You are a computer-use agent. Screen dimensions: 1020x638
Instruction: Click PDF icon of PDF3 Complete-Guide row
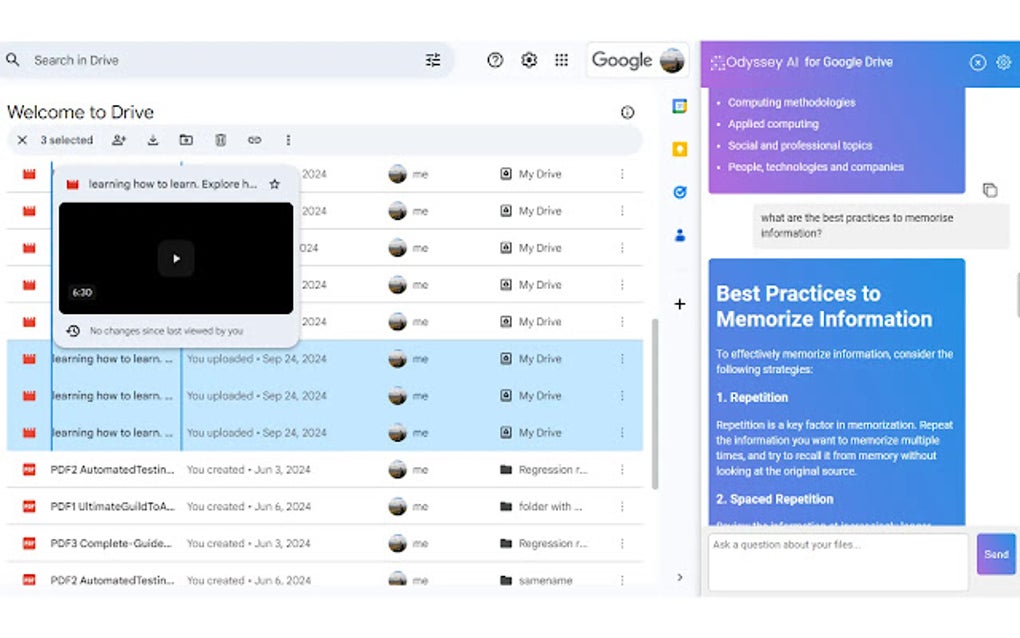(29, 544)
